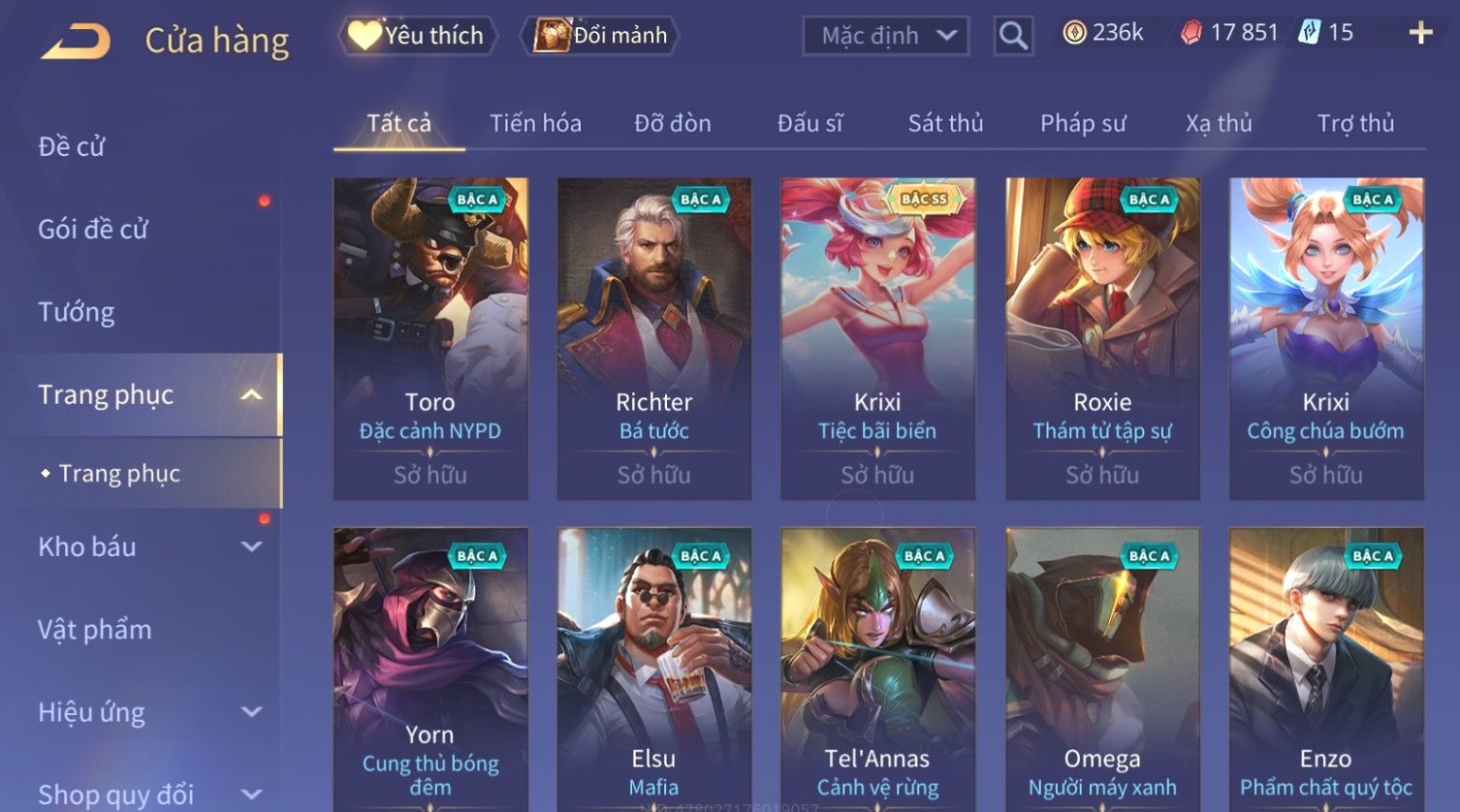Click the plus icon to add currency
This screenshot has height=812, width=1460.
1420,33
